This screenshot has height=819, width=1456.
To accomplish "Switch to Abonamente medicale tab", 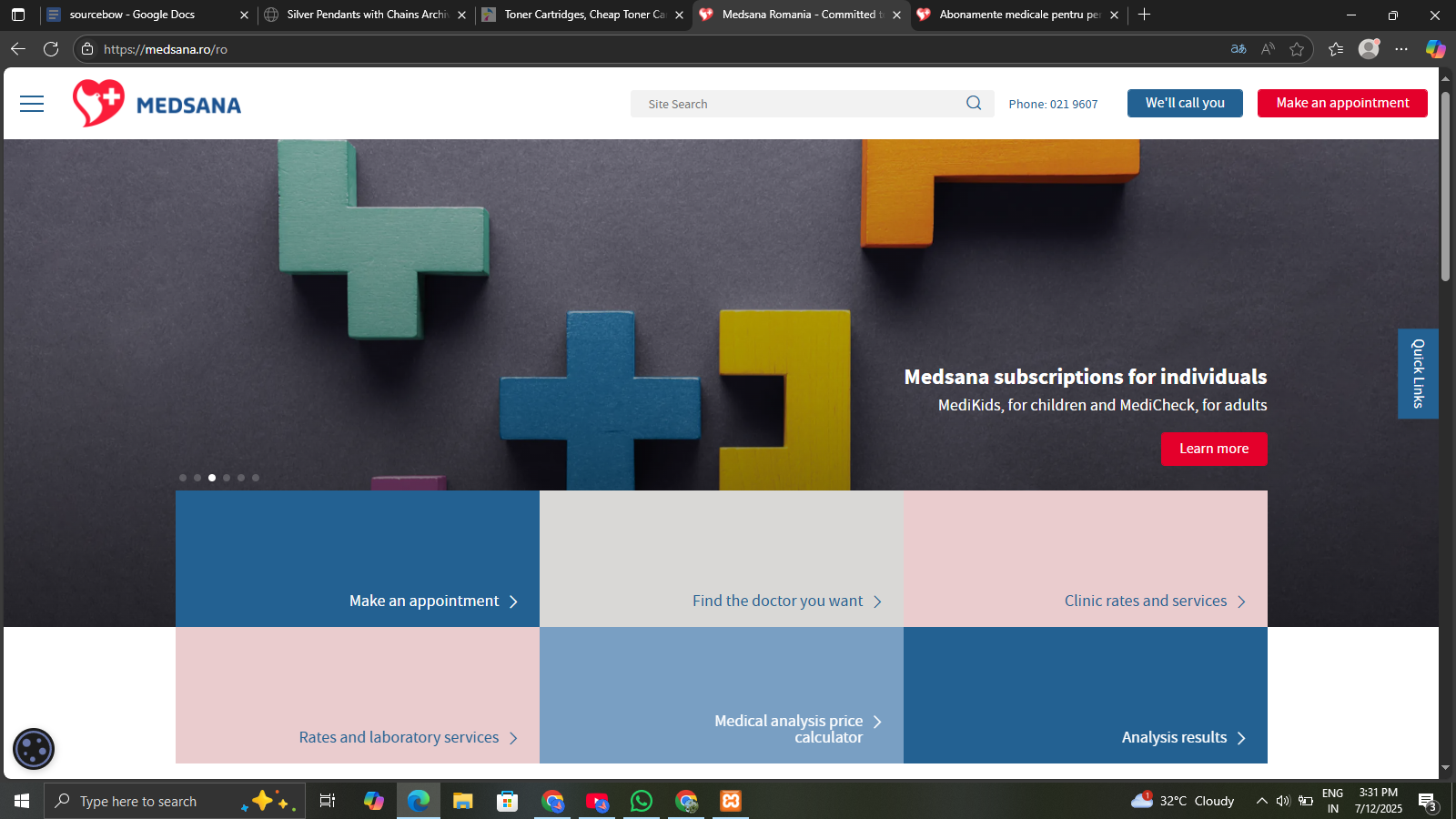I will (x=1019, y=15).
